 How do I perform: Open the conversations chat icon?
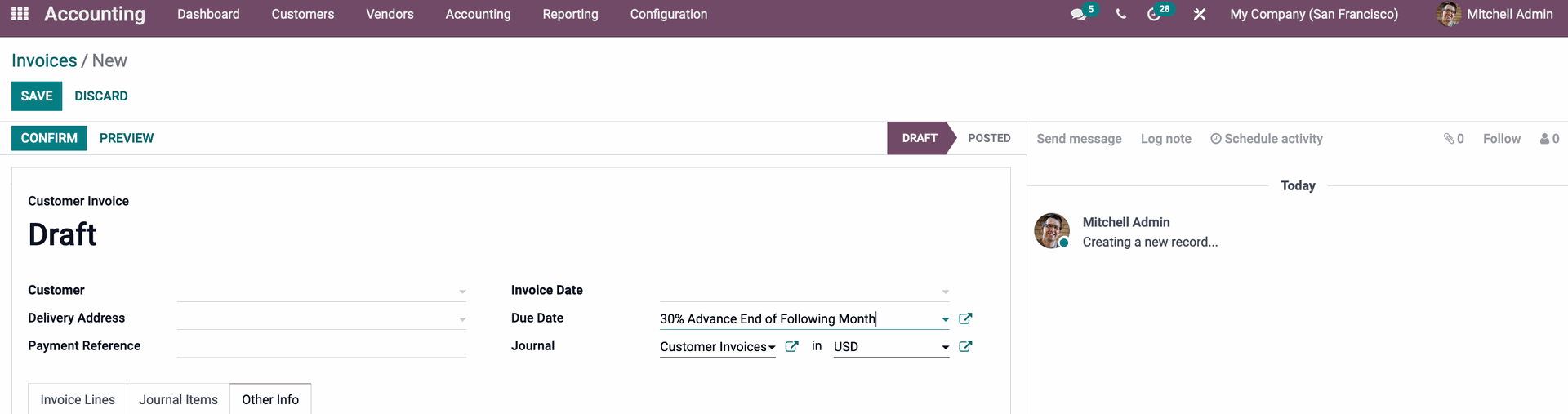[x=1079, y=15]
